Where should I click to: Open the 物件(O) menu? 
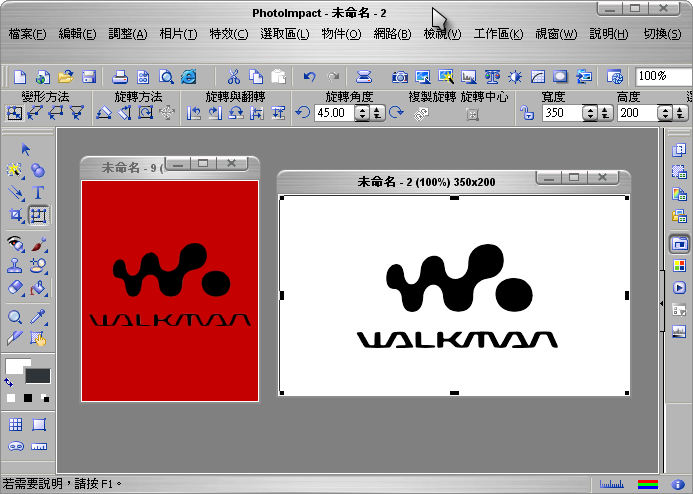pos(341,34)
